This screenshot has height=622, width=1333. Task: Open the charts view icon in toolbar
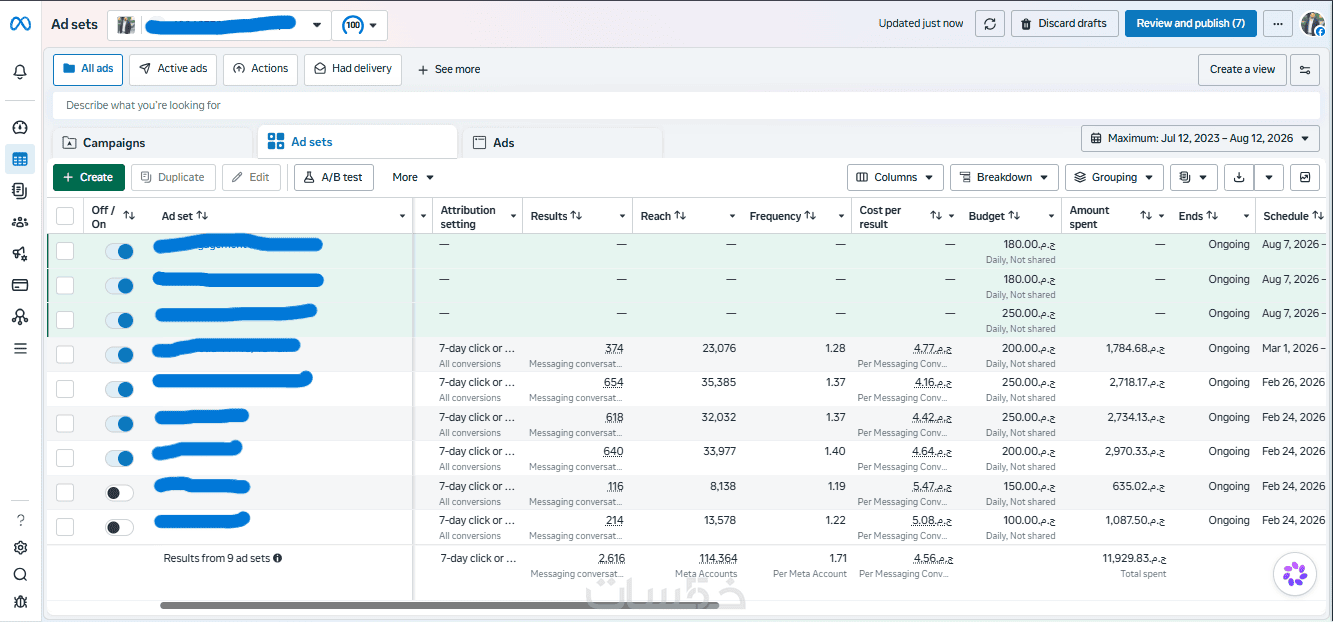click(x=1305, y=177)
